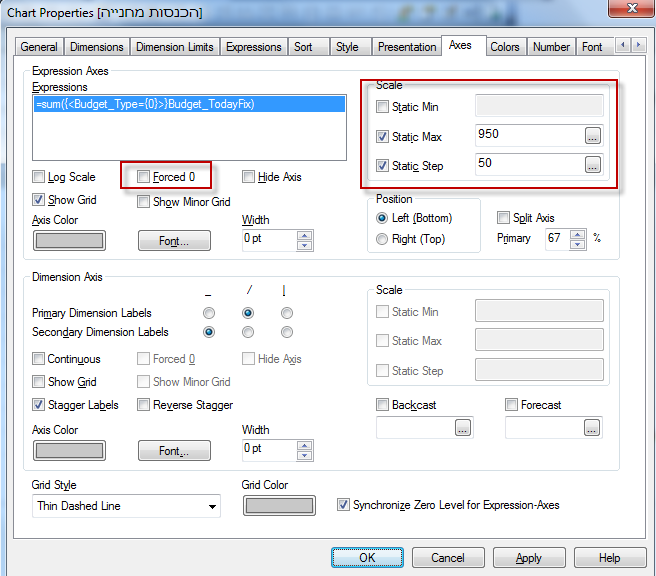Uncheck Static Max checkbox
The height and width of the screenshot is (576, 656).
(382, 137)
